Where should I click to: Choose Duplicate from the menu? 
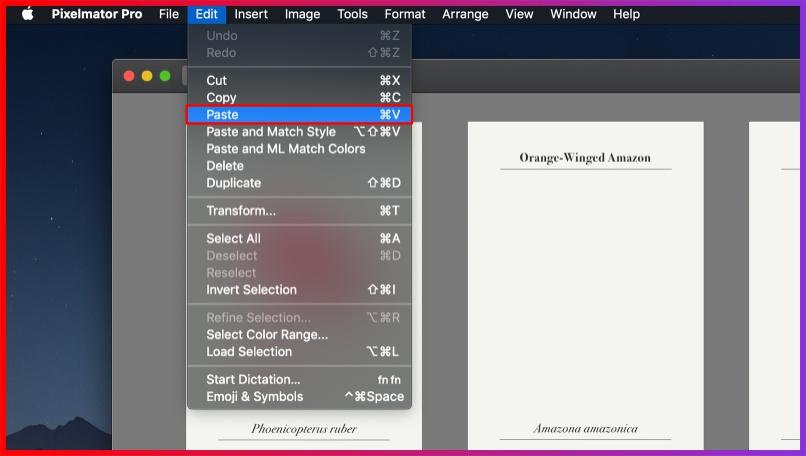pos(234,183)
